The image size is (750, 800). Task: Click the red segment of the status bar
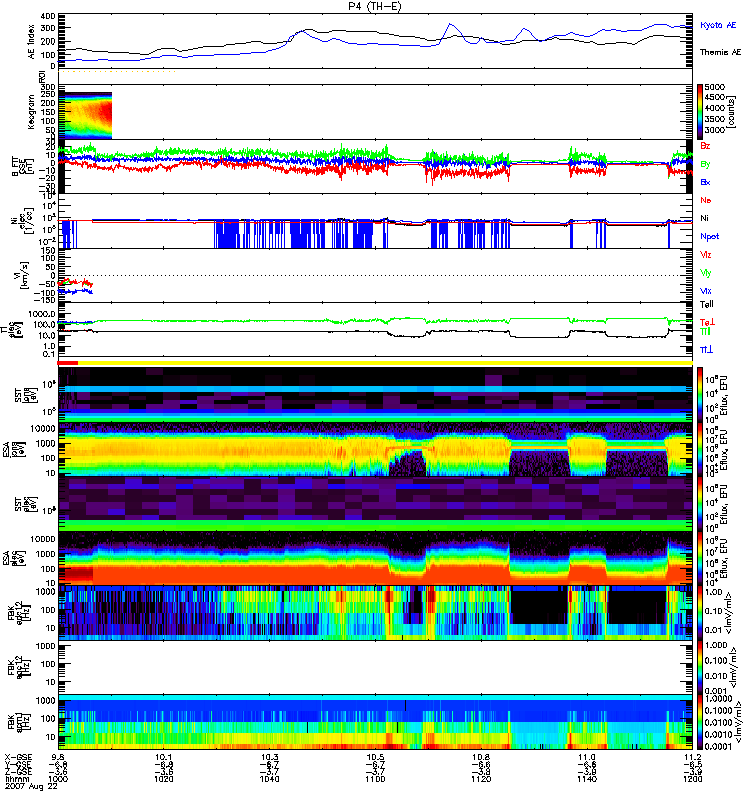coord(67,363)
